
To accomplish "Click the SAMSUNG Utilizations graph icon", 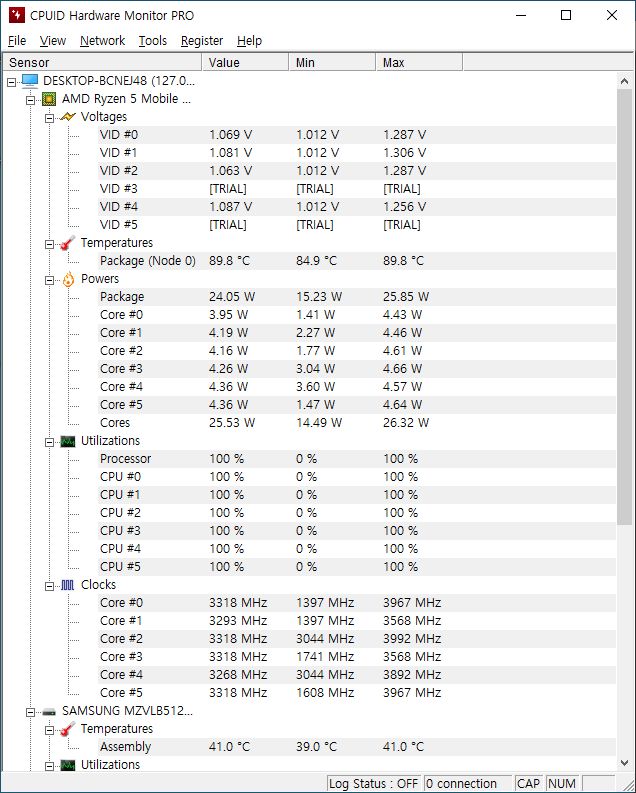I will tap(68, 765).
